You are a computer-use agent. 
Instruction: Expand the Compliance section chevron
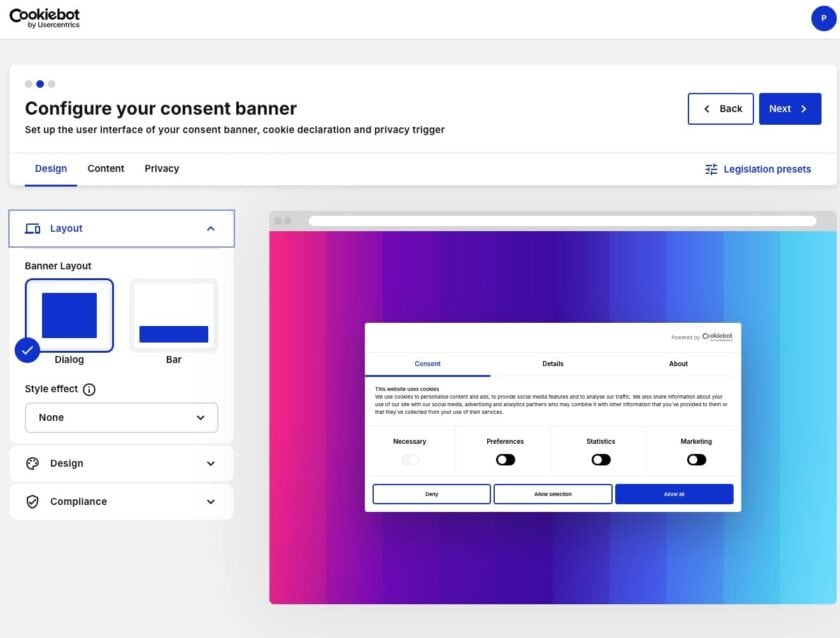[x=210, y=502]
